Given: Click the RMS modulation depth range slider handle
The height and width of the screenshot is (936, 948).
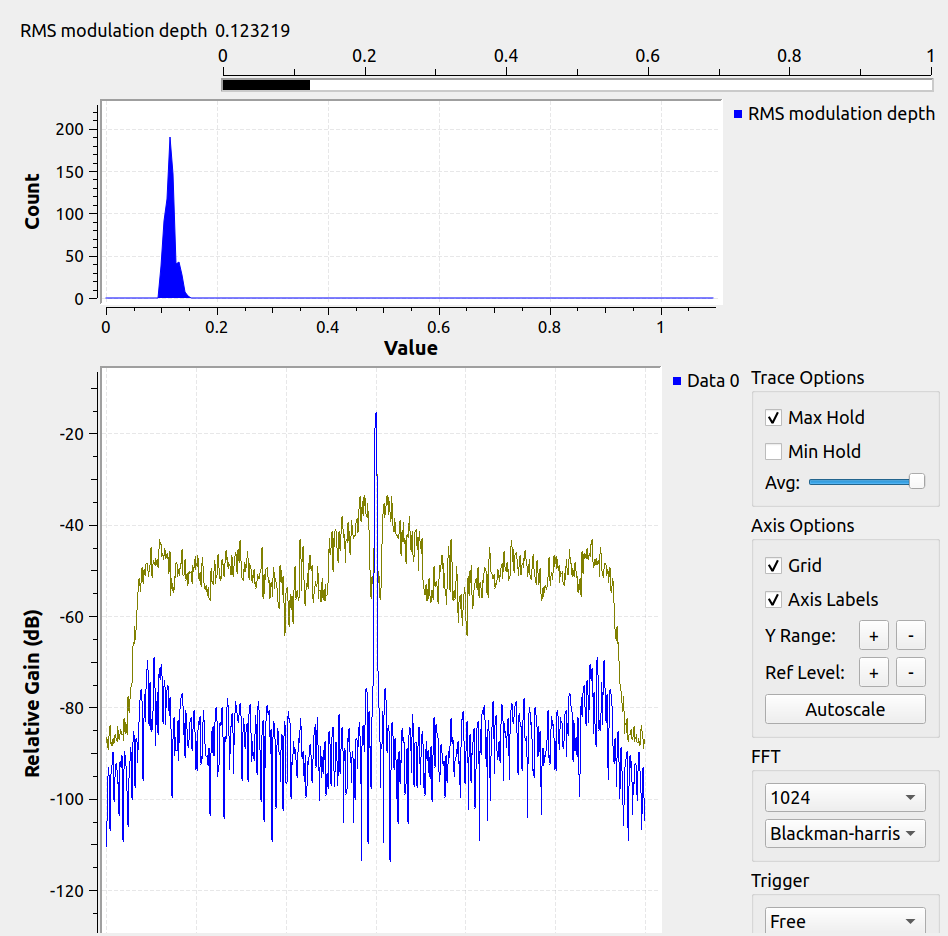Looking at the screenshot, I should coord(264,85).
